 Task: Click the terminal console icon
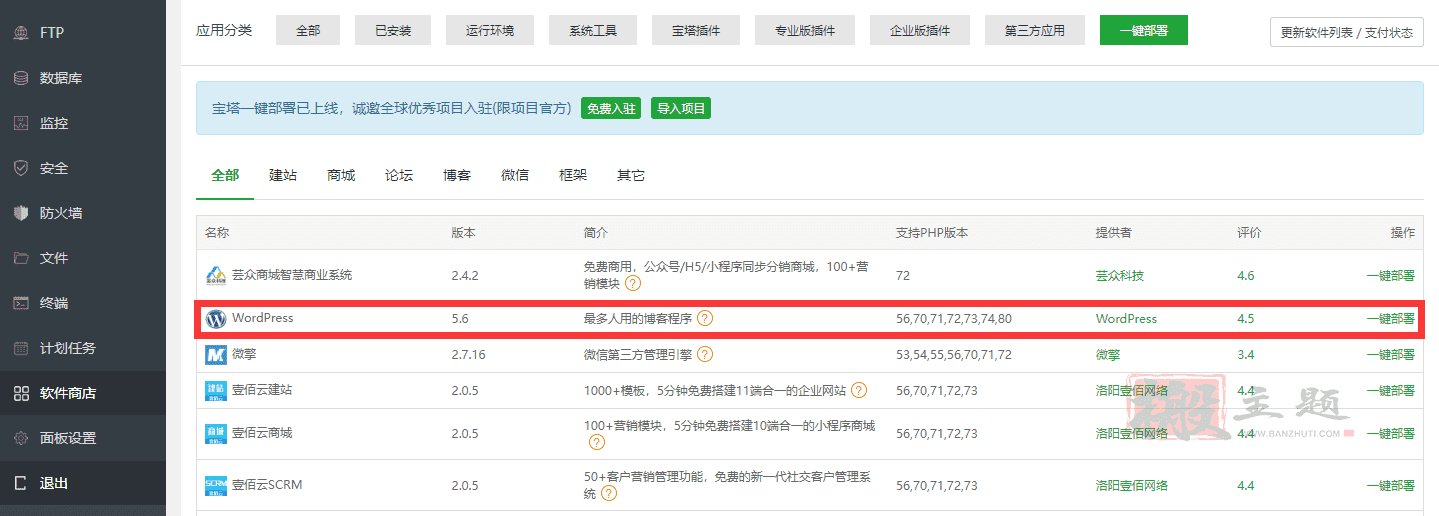click(21, 303)
